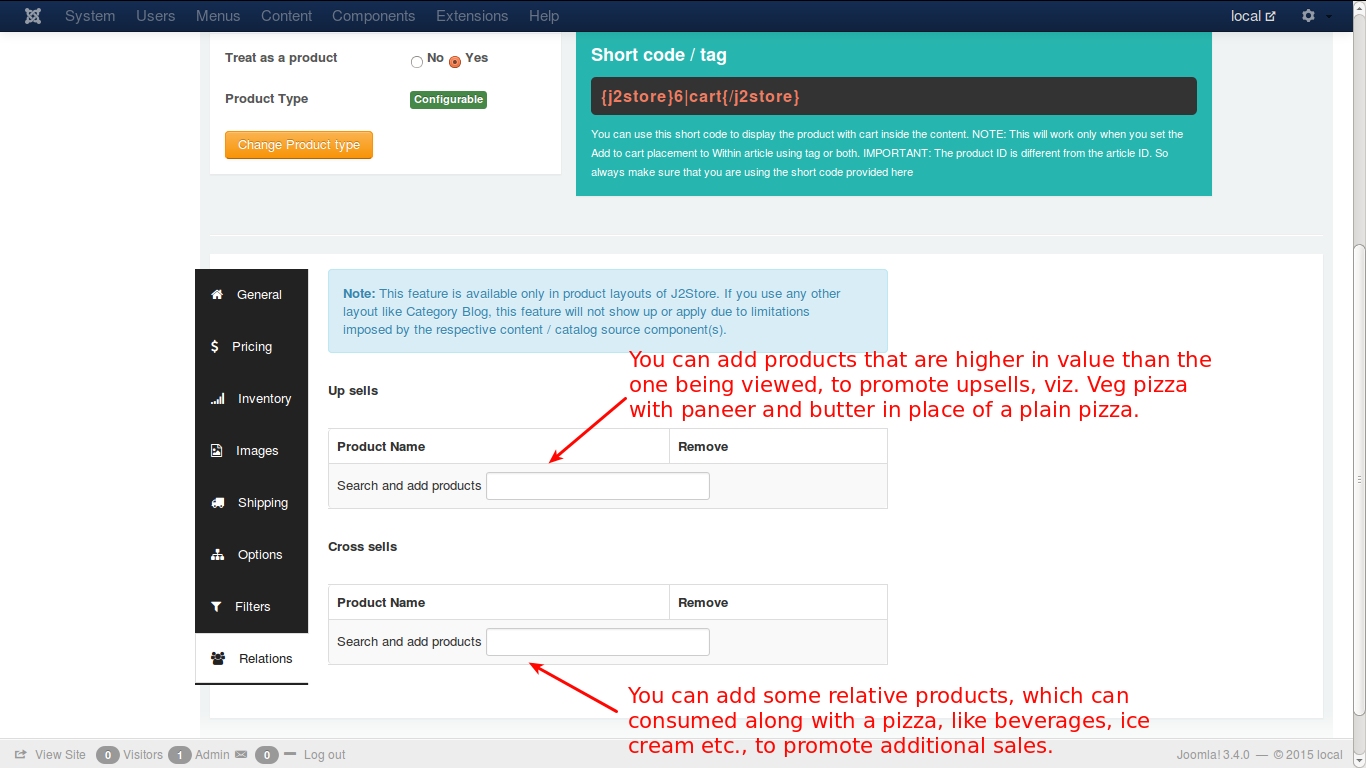The height and width of the screenshot is (768, 1366).
Task: Click the dollar icon beside Pricing
Action: coord(214,346)
